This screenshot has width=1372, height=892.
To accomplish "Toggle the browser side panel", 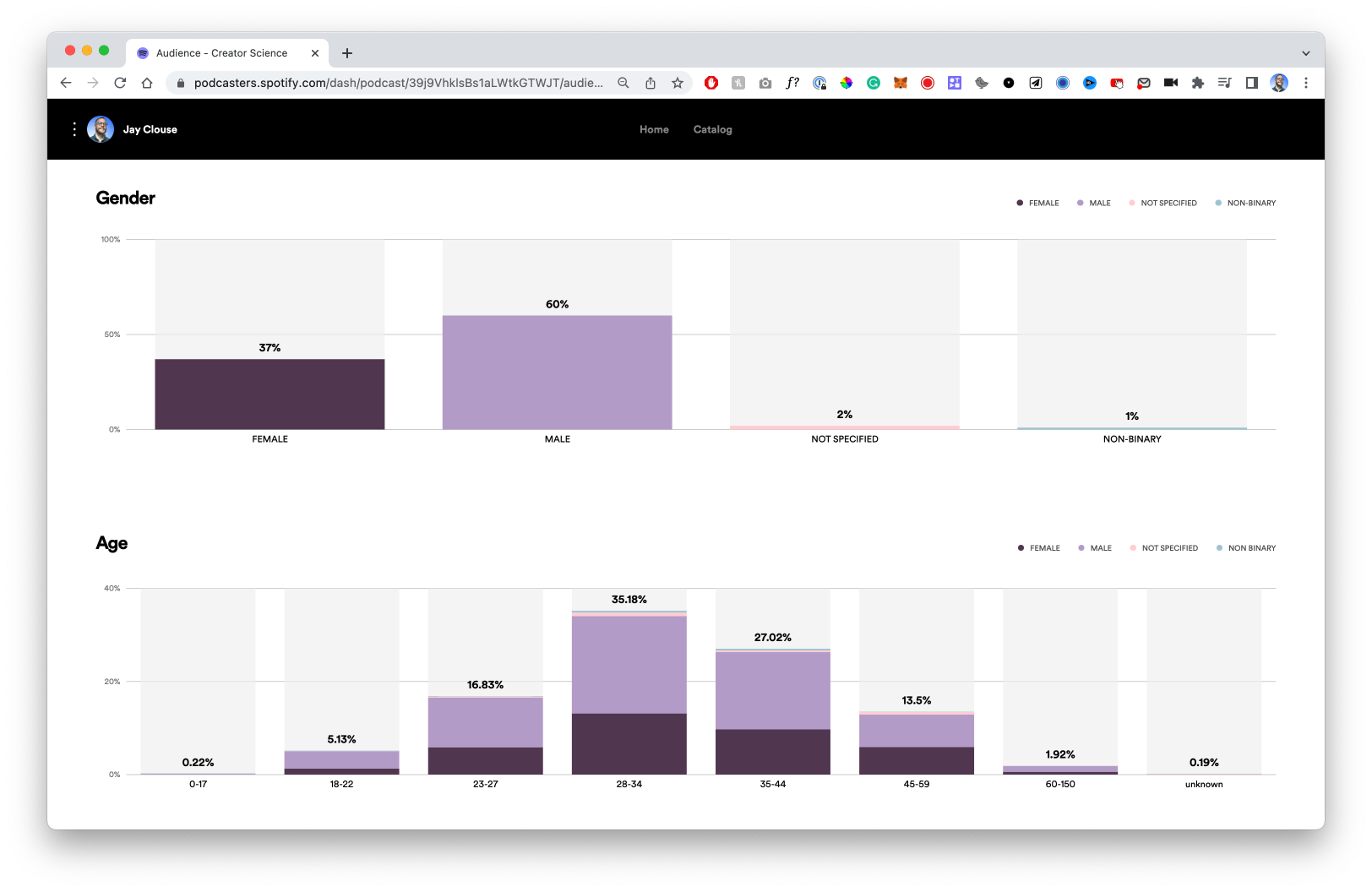I will [1252, 83].
